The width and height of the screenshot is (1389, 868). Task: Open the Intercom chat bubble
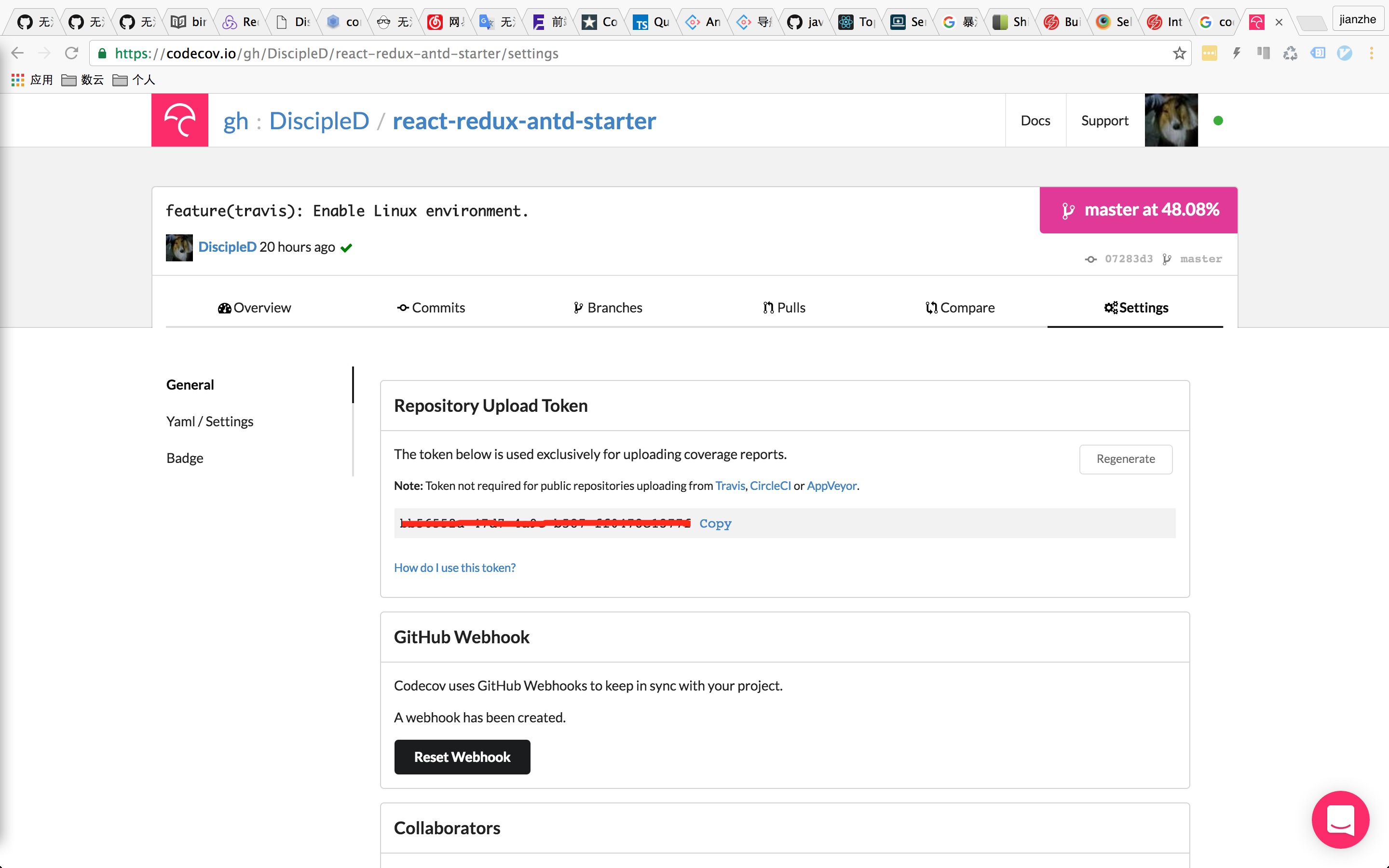(x=1340, y=819)
